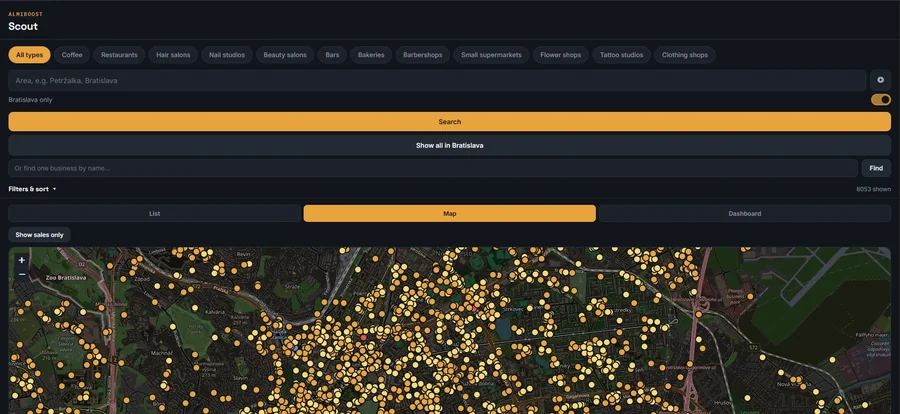Click the Scout app title
Screen dimensions: 900x414
pos(23,26)
